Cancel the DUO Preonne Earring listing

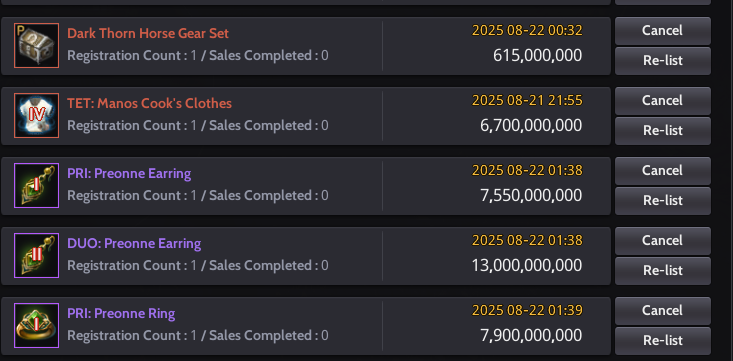point(662,241)
